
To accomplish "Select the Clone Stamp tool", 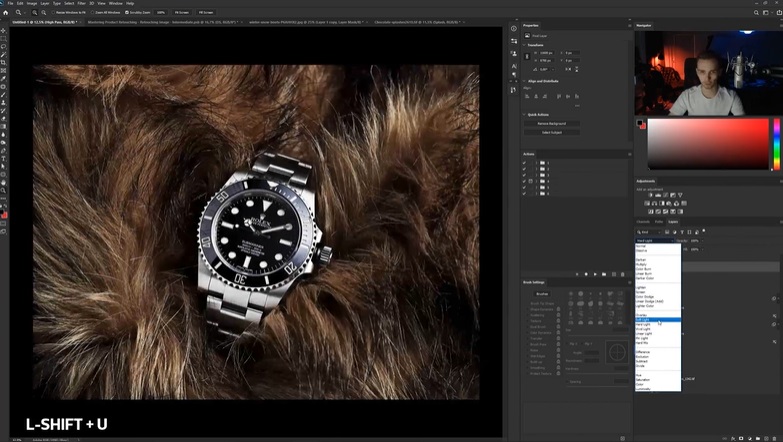I will click(3, 102).
